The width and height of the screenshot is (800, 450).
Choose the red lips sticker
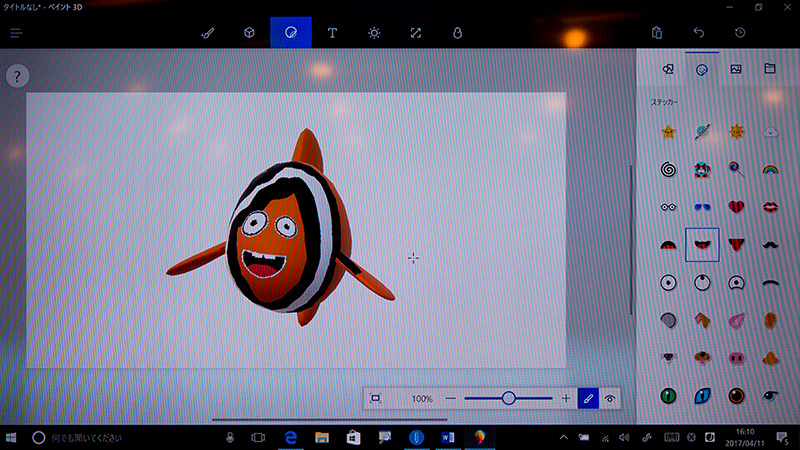[770, 207]
